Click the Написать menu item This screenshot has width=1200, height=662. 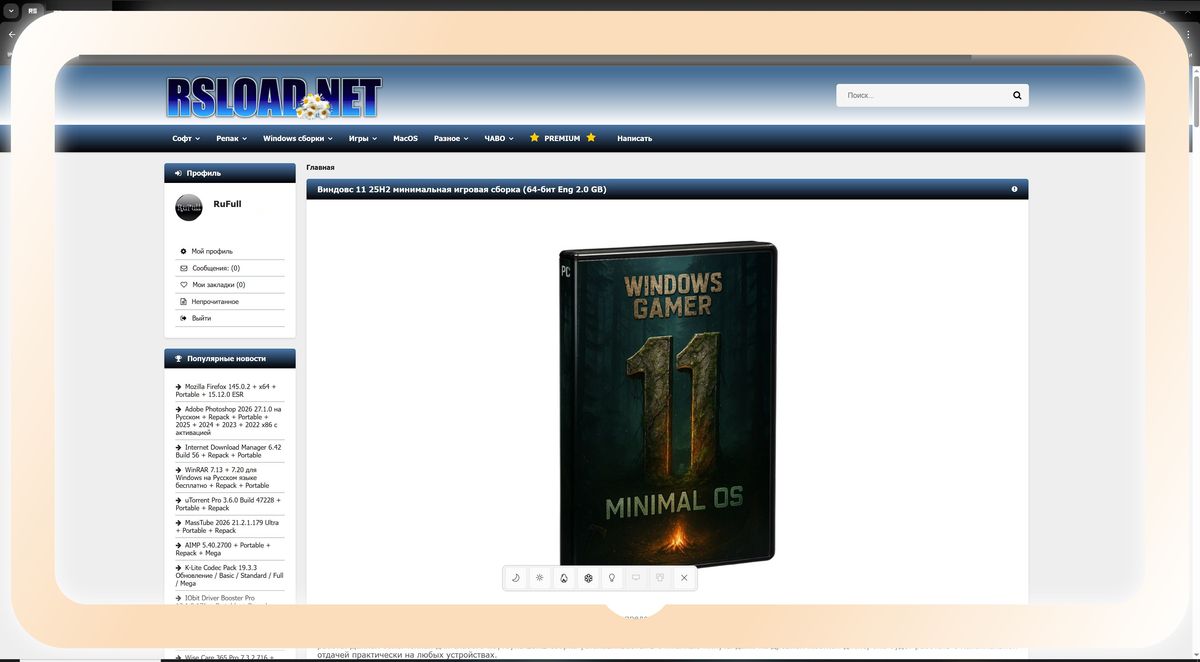click(x=634, y=139)
